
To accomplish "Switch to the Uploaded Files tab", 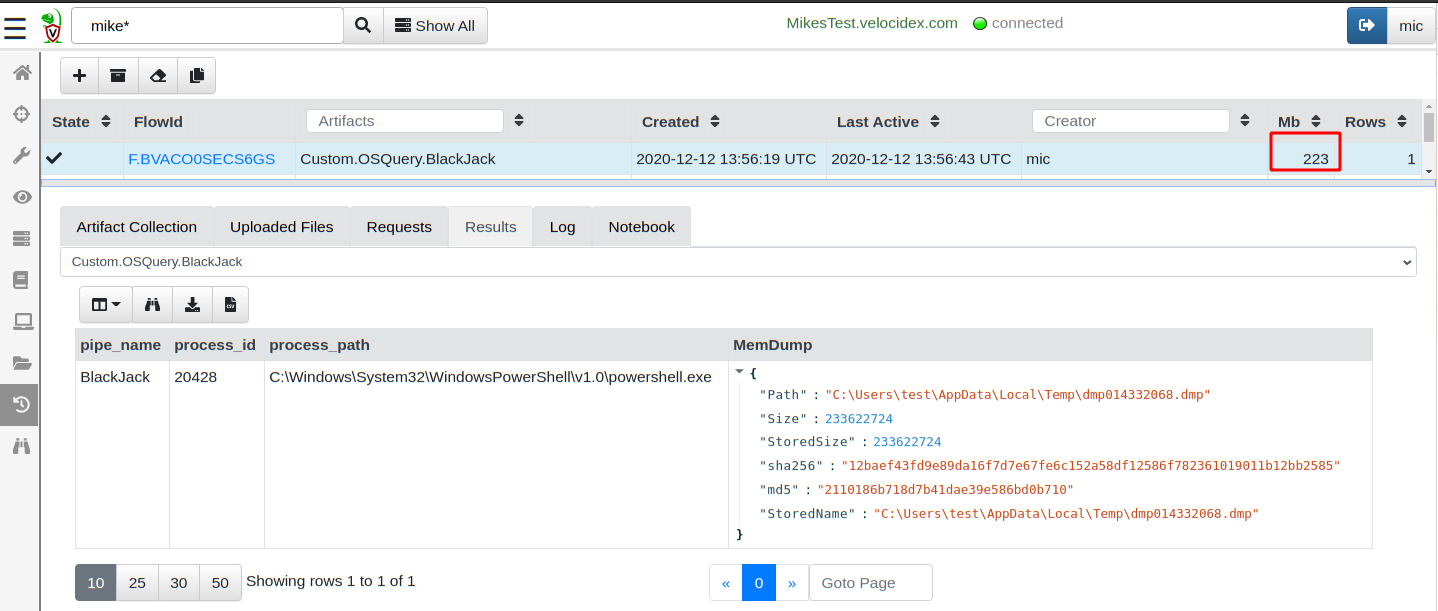I will tap(281, 227).
